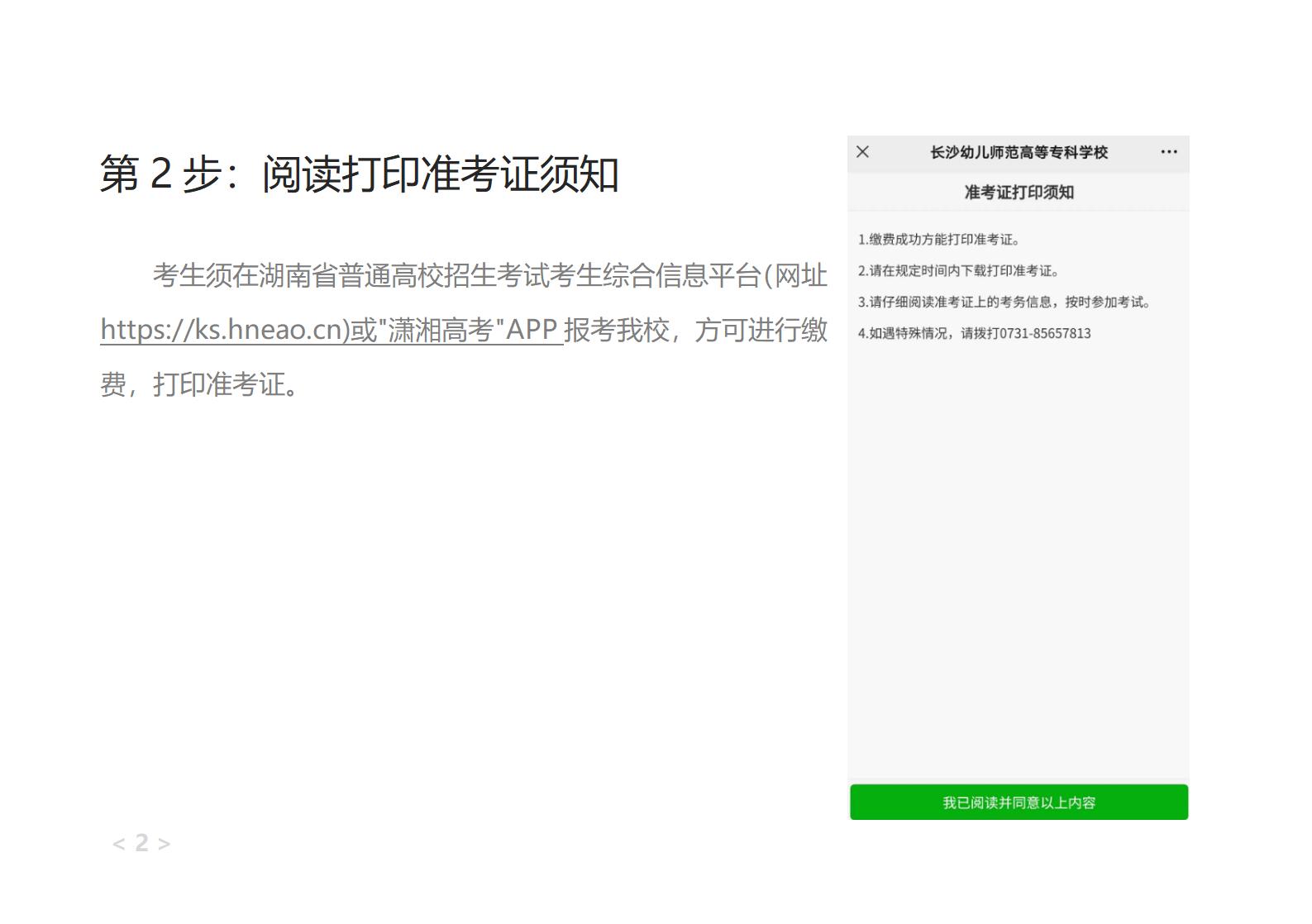This screenshot has height=924, width=1312.
Task: Select notice item 3 about 考务信息
Action: point(1004,302)
